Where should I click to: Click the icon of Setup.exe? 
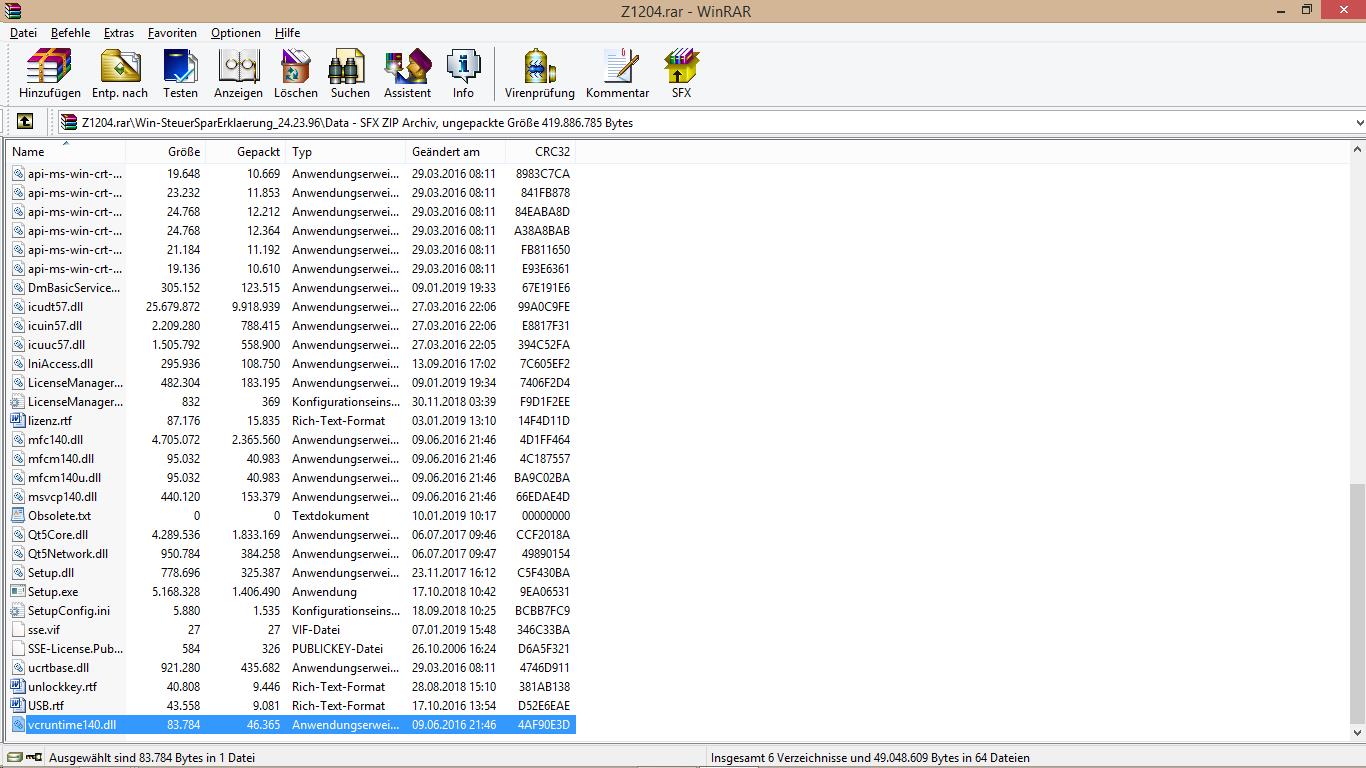tap(18, 592)
